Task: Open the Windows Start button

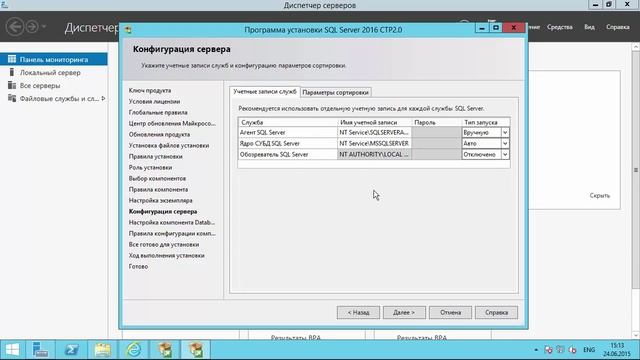Action: [x=12, y=350]
